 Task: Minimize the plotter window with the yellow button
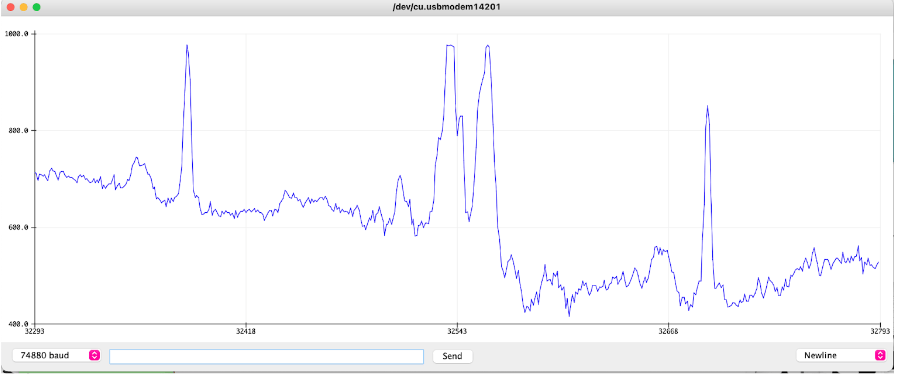pos(23,7)
